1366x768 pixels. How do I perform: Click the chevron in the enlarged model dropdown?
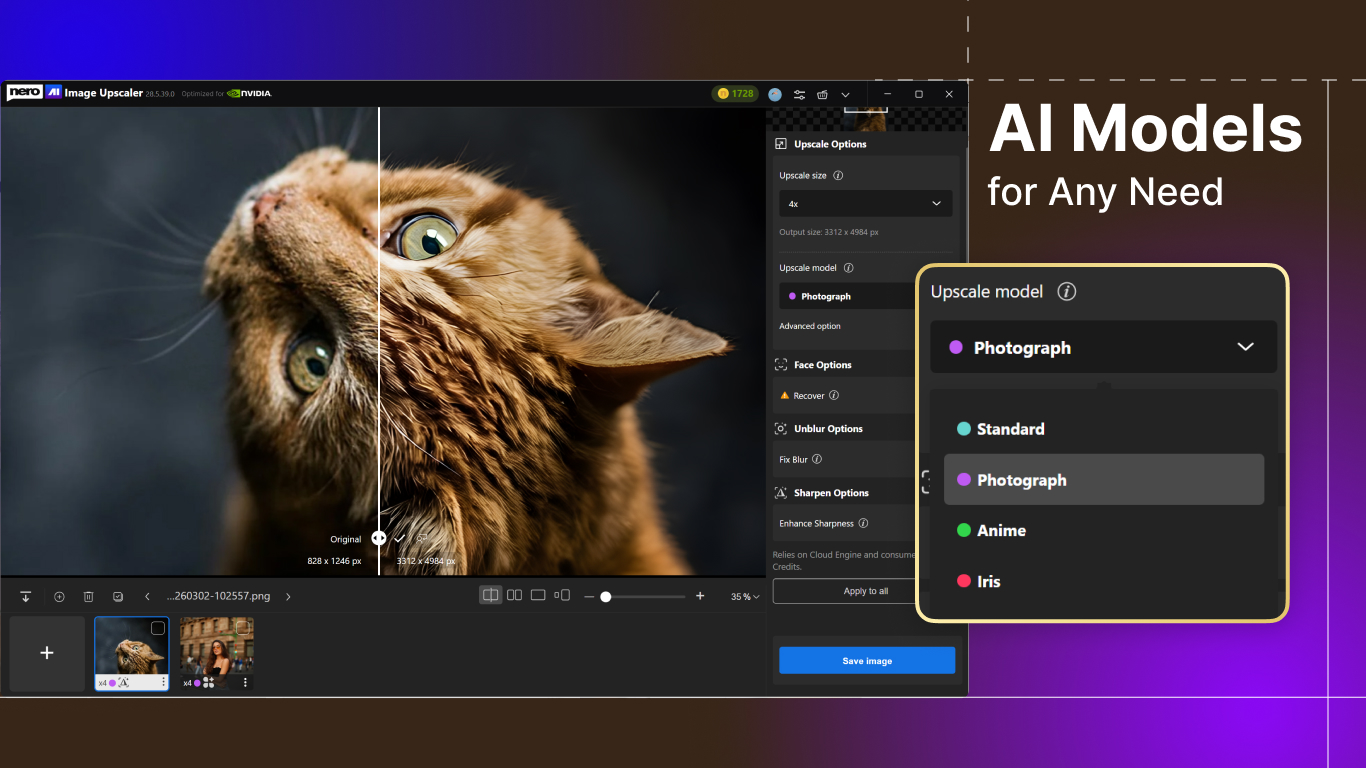[x=1245, y=347]
